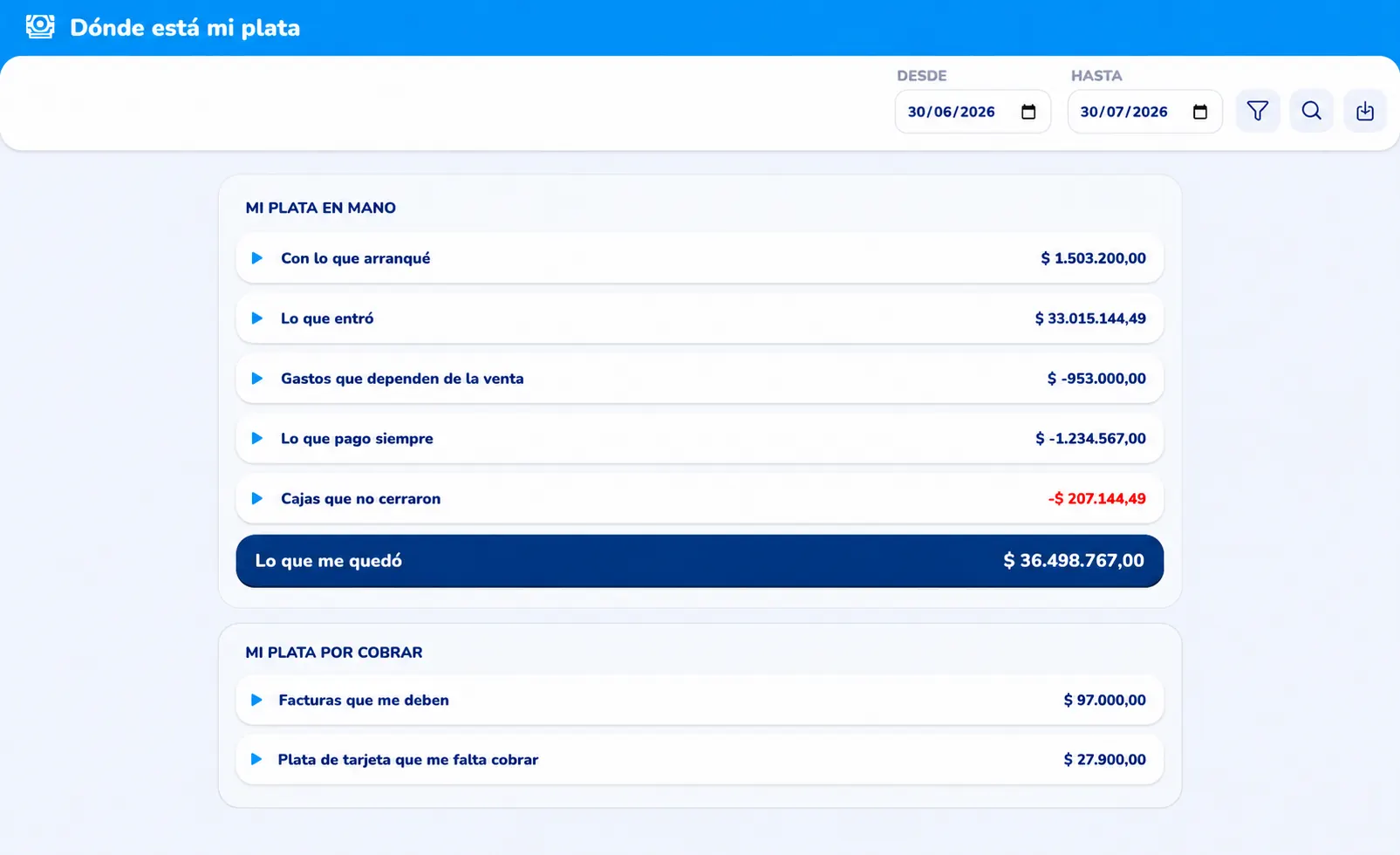Click the 'Lo que pago siempre' label
Image resolution: width=1400 pixels, height=855 pixels.
(357, 439)
